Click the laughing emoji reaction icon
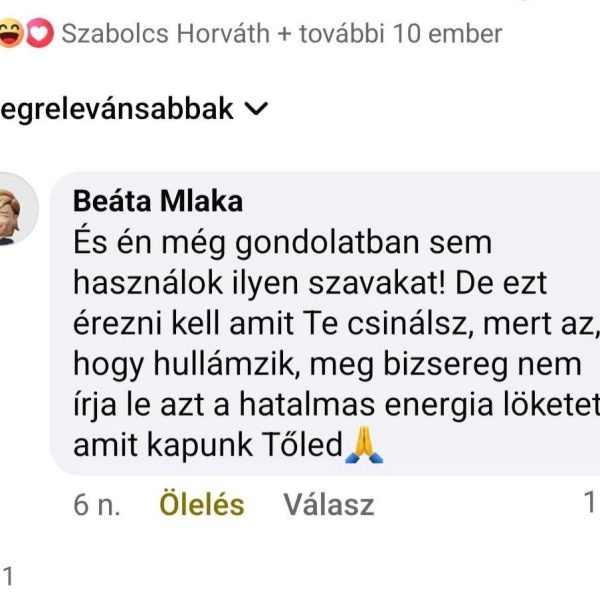 point(11,34)
